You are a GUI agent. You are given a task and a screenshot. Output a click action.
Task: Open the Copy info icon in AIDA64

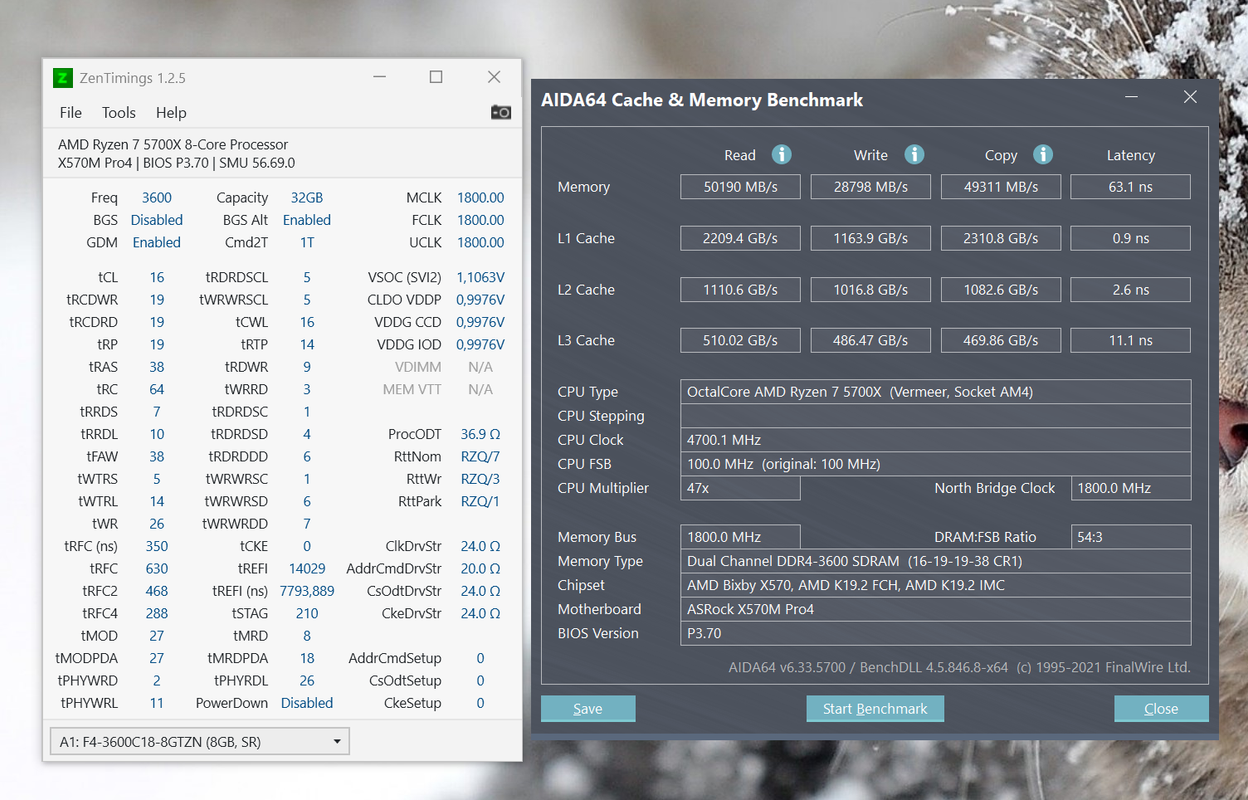[1043, 155]
